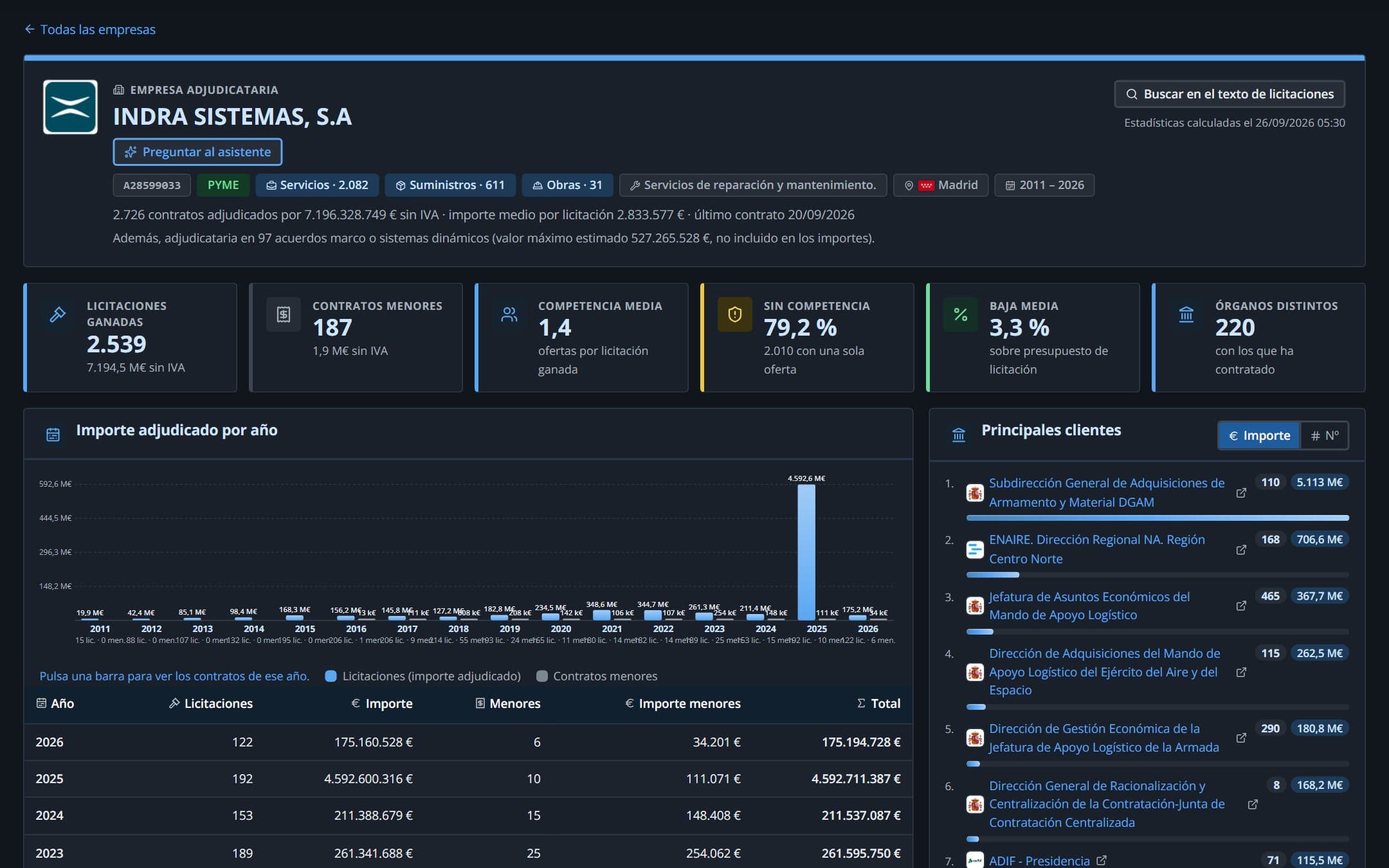This screenshot has height=868, width=1389.
Task: Switch clients ranking to Importe view
Action: (1259, 435)
